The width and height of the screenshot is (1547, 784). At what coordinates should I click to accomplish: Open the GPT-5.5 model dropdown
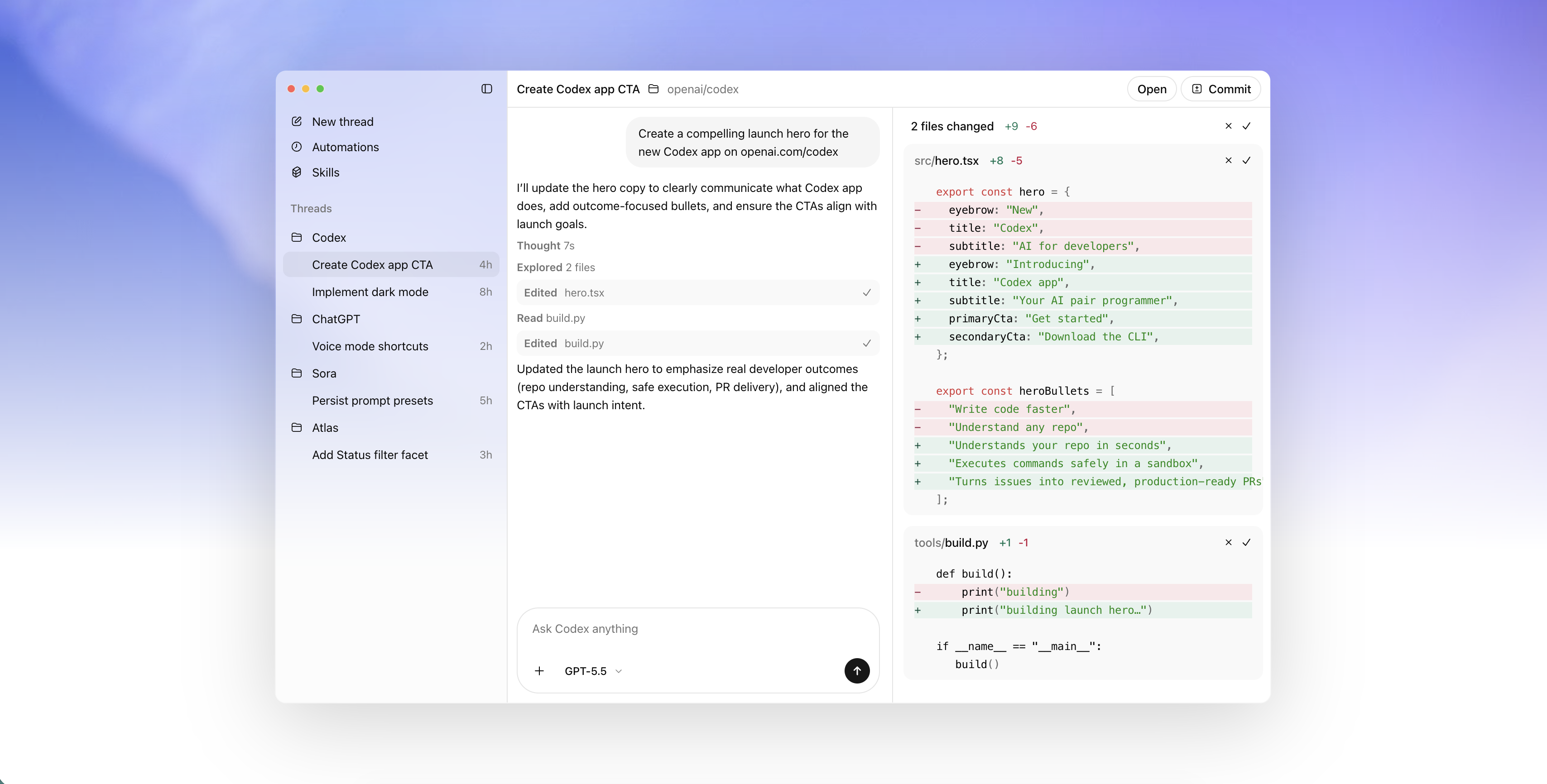[593, 671]
